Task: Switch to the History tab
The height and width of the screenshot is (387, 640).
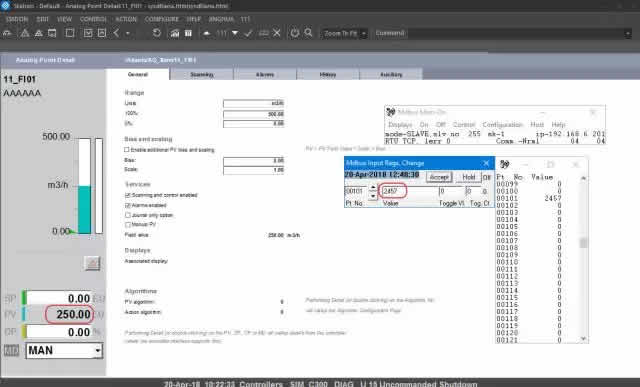Action: coord(328,75)
